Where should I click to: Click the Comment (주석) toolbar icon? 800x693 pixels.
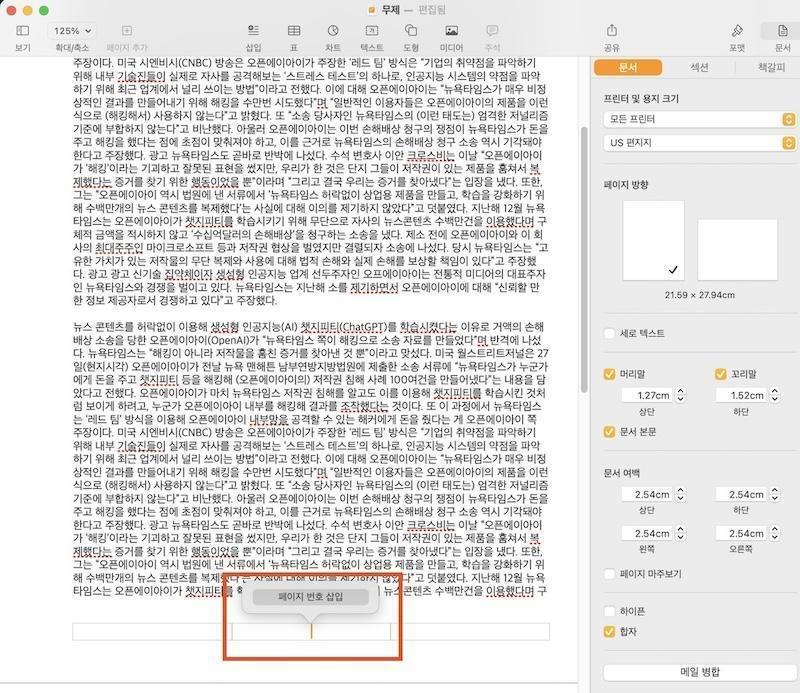492,31
